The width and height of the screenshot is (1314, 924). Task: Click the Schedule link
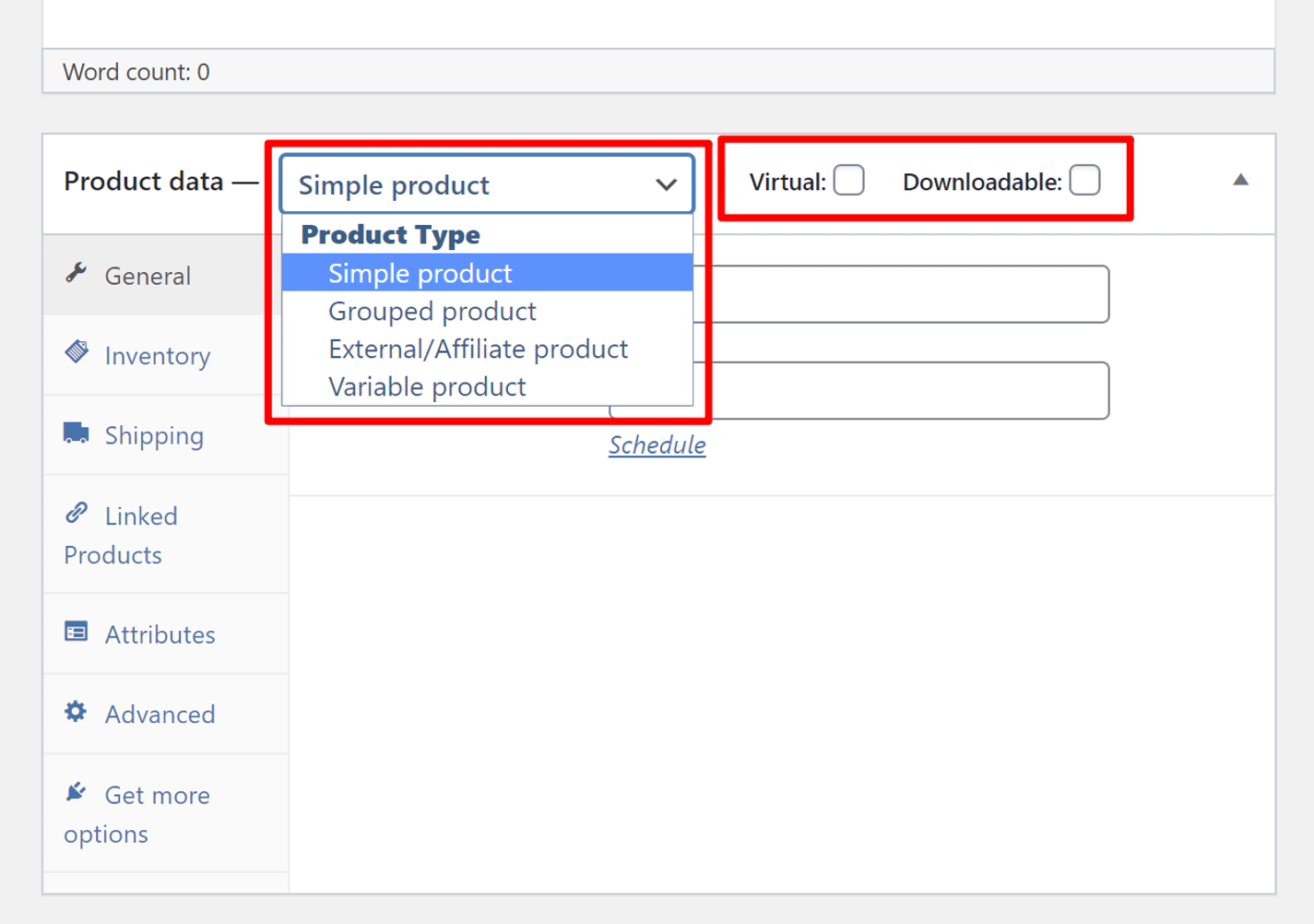click(657, 445)
